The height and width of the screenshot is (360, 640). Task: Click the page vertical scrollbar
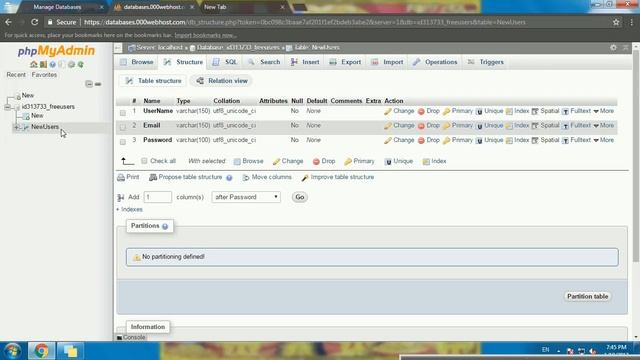click(636, 155)
